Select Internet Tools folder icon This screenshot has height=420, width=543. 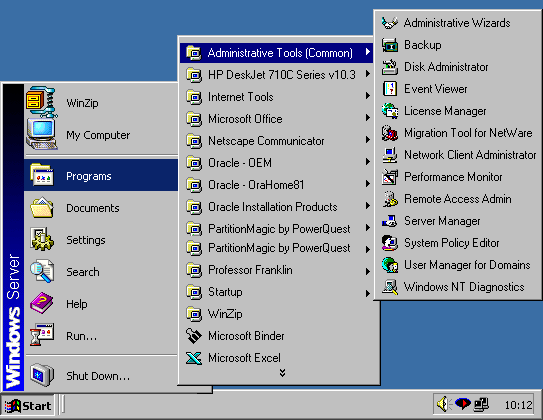coord(194,97)
